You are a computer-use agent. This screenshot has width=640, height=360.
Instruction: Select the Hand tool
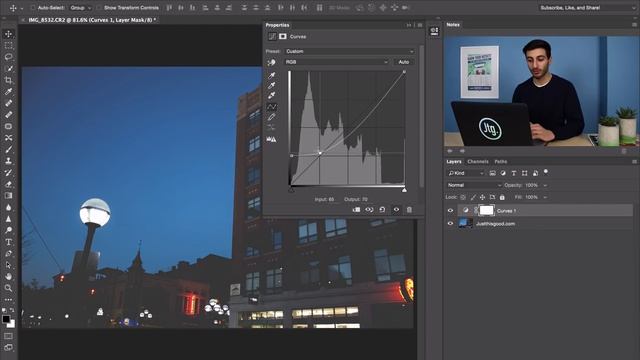tap(8, 276)
